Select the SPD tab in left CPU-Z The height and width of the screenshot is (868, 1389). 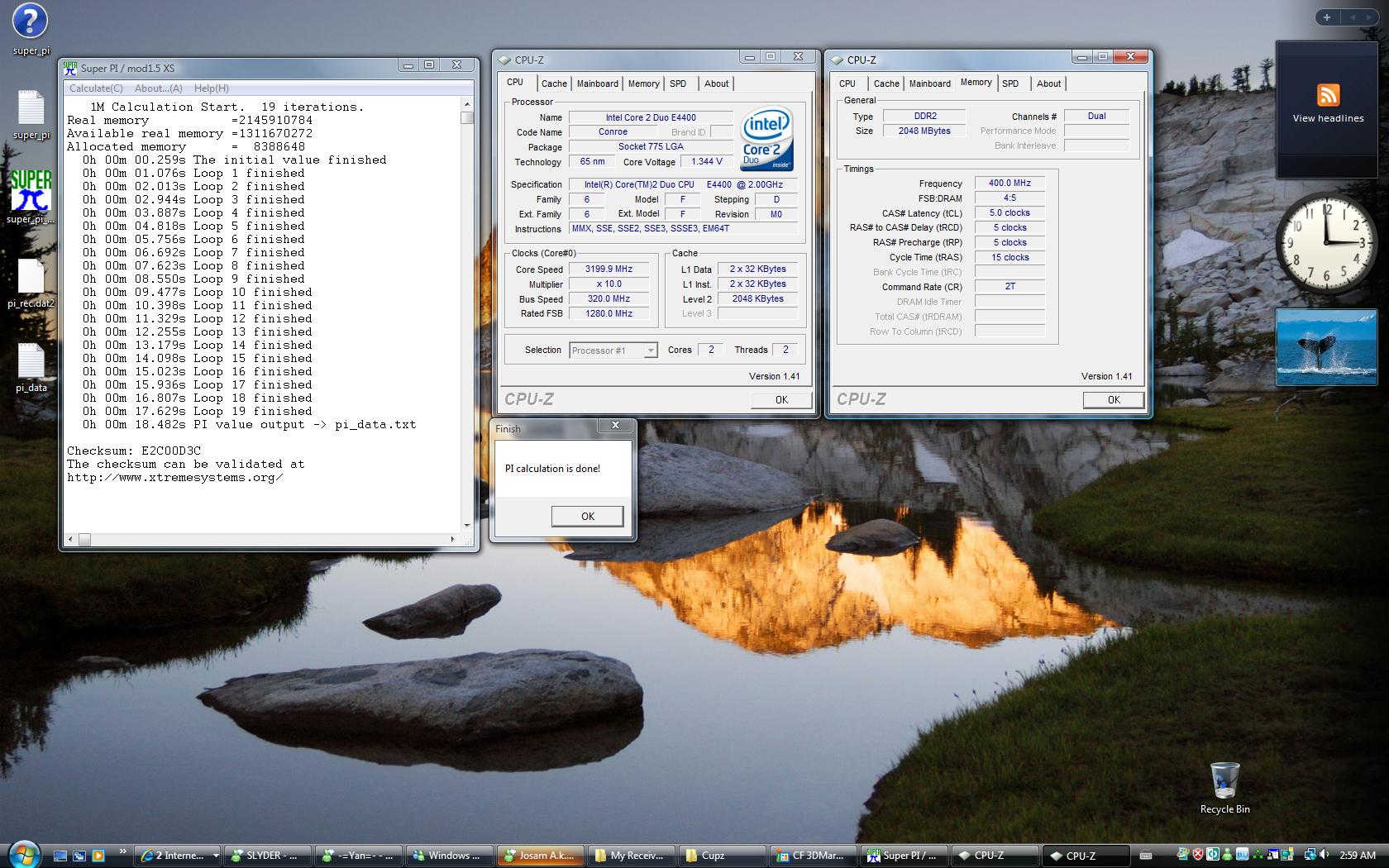pos(678,83)
